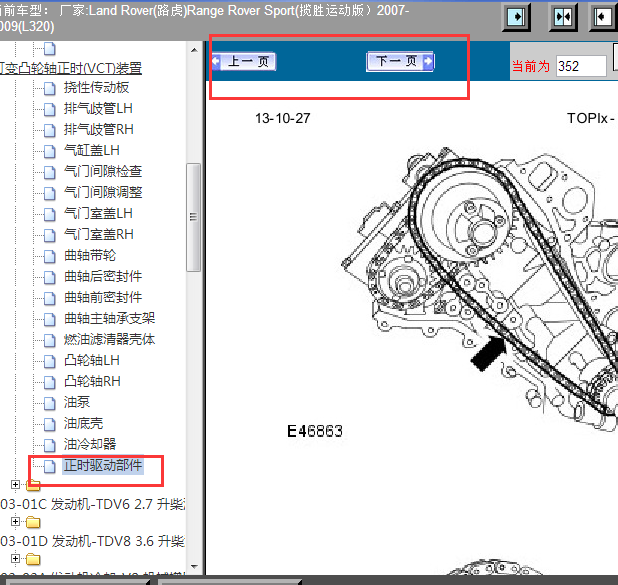Select 油泵 in the tree
This screenshot has width=618, height=585.
(x=77, y=402)
